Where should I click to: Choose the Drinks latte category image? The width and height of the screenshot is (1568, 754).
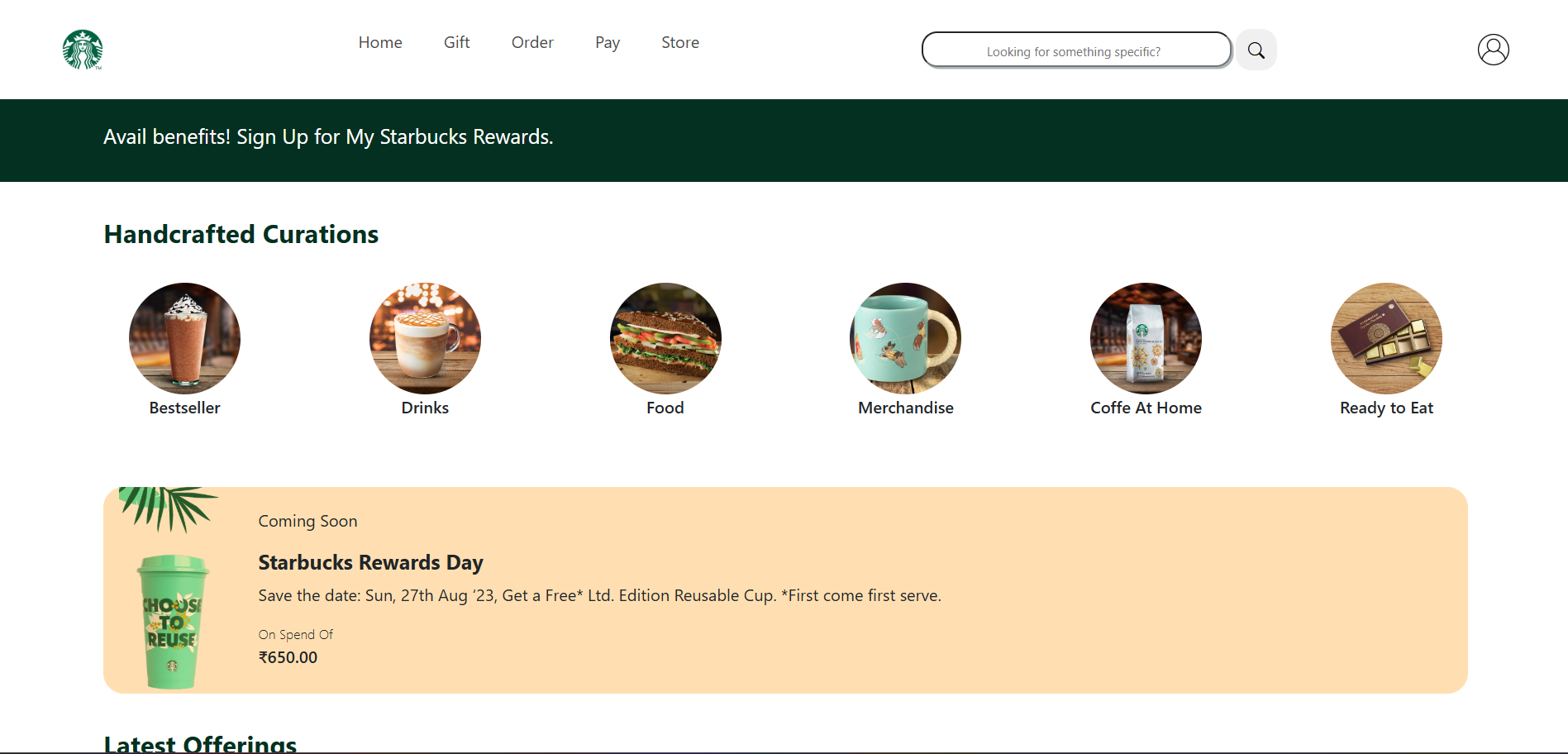[425, 338]
